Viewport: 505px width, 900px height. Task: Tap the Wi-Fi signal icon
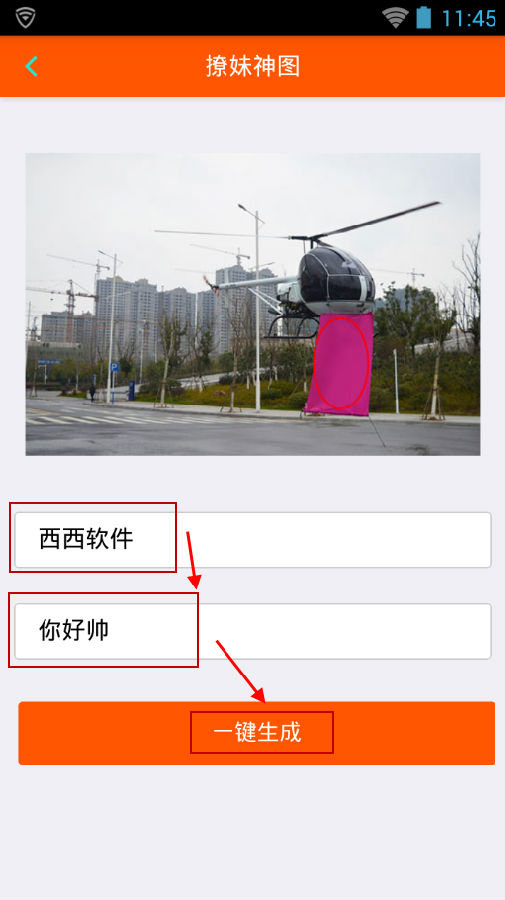(395, 18)
